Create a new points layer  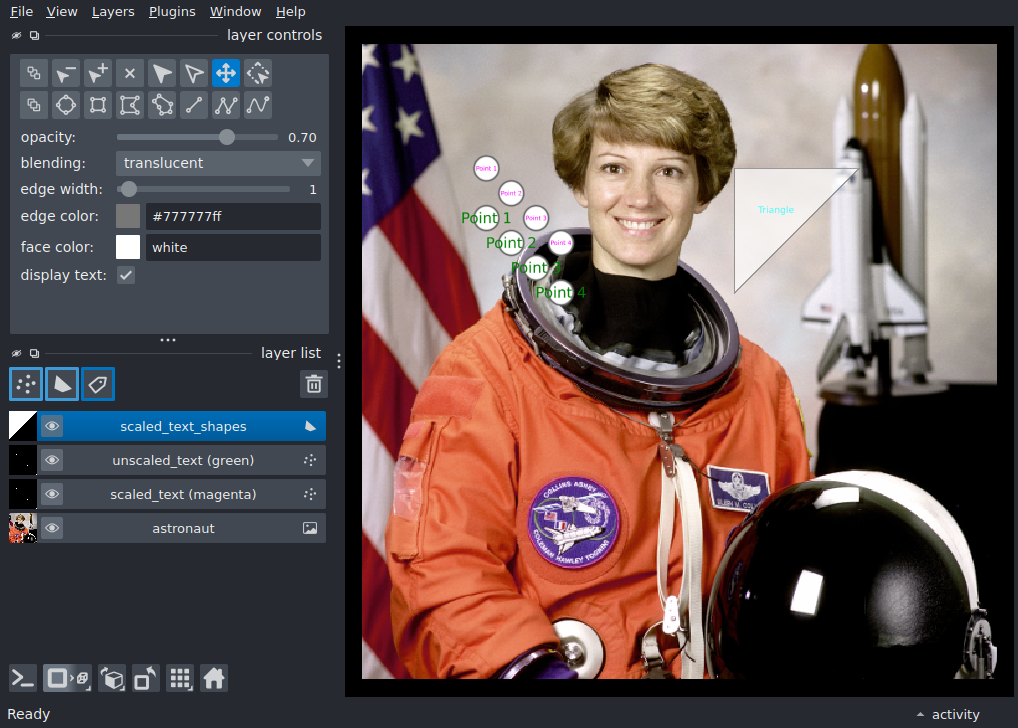point(26,384)
